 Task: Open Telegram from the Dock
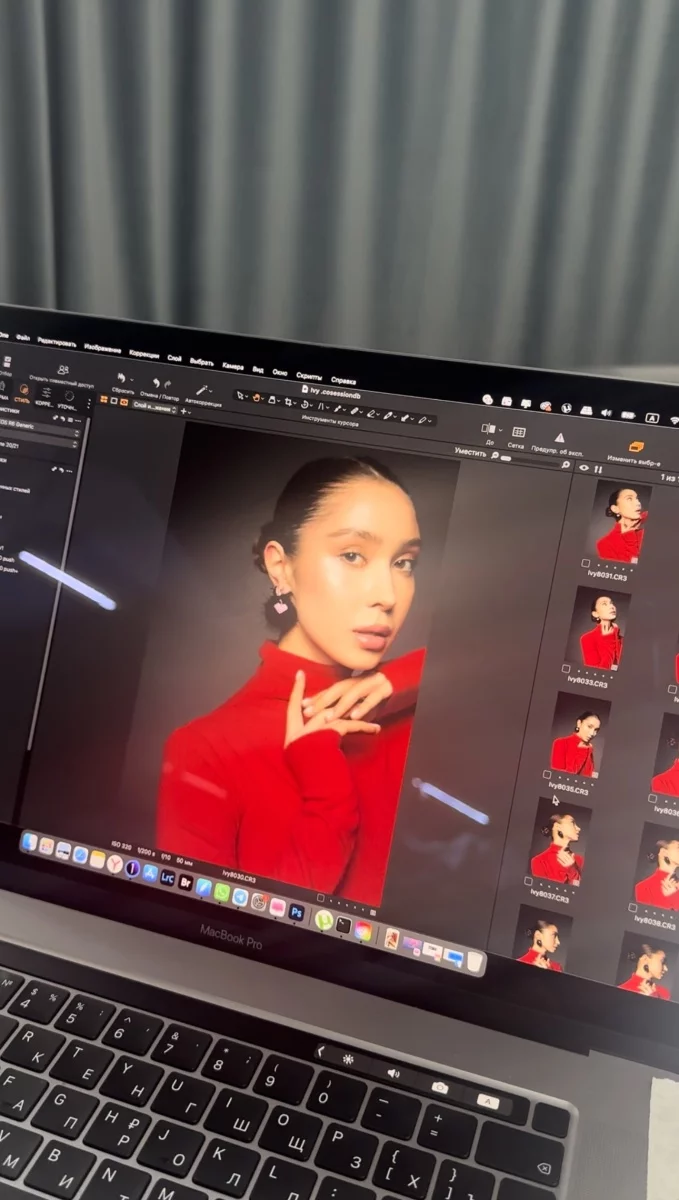tap(240, 896)
